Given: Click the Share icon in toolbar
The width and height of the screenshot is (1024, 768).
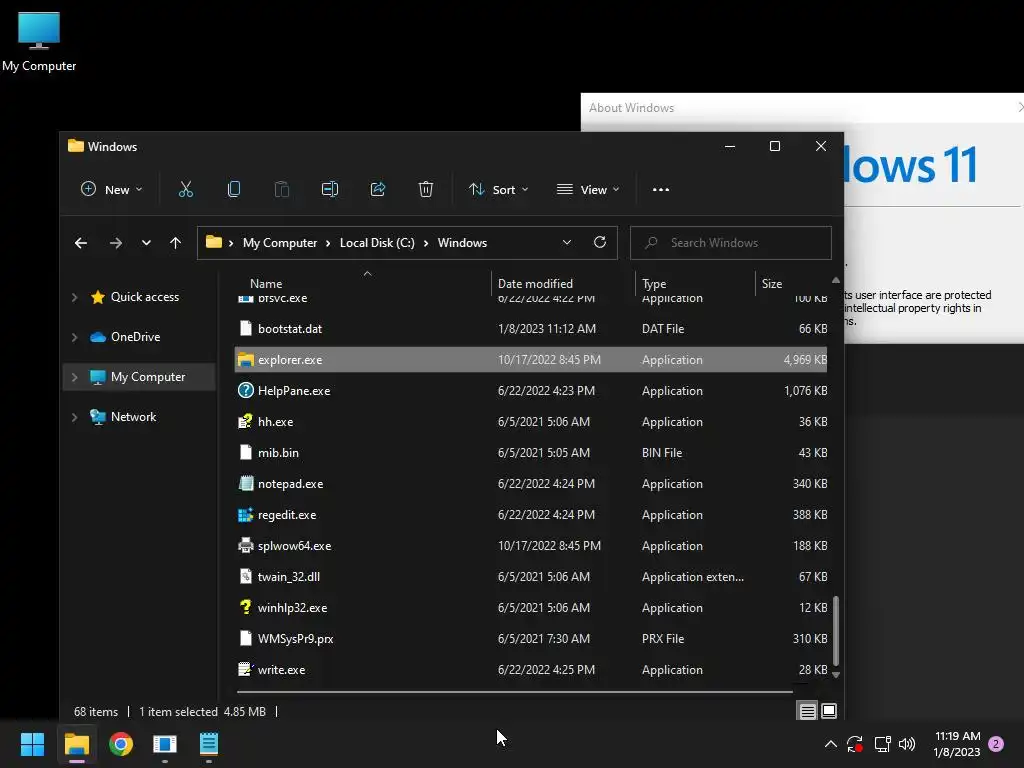Looking at the screenshot, I should point(377,189).
